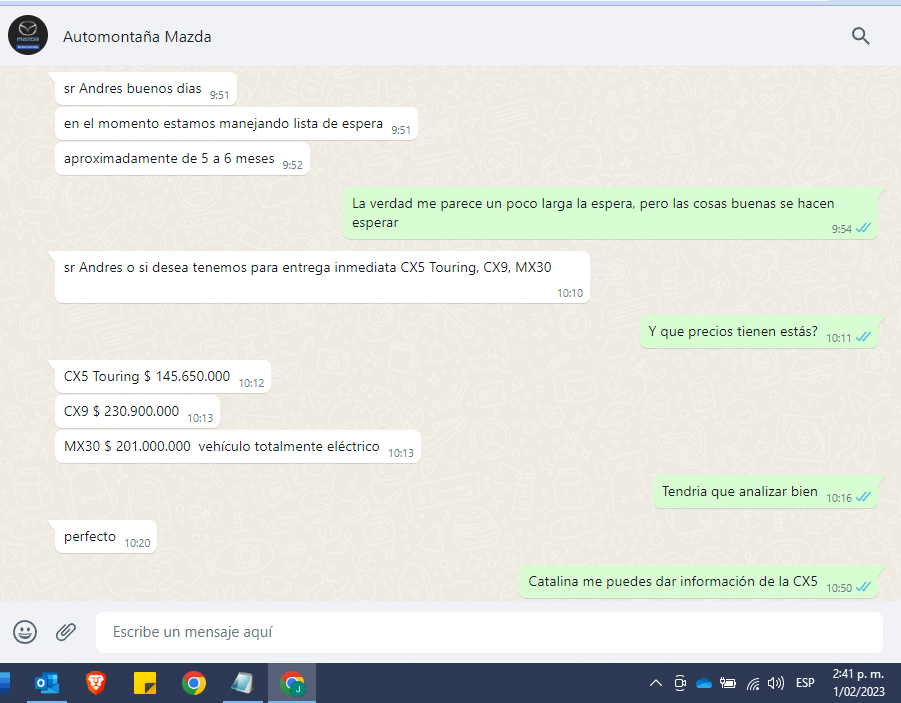Select message about "las cosas buenas se hacen esperar"

pos(610,213)
